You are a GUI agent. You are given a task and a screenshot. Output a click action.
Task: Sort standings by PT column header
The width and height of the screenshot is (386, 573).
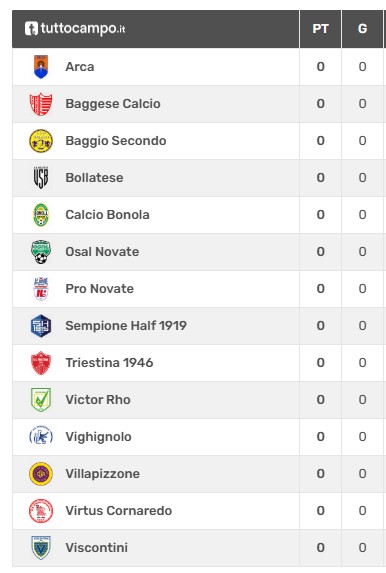click(x=321, y=29)
